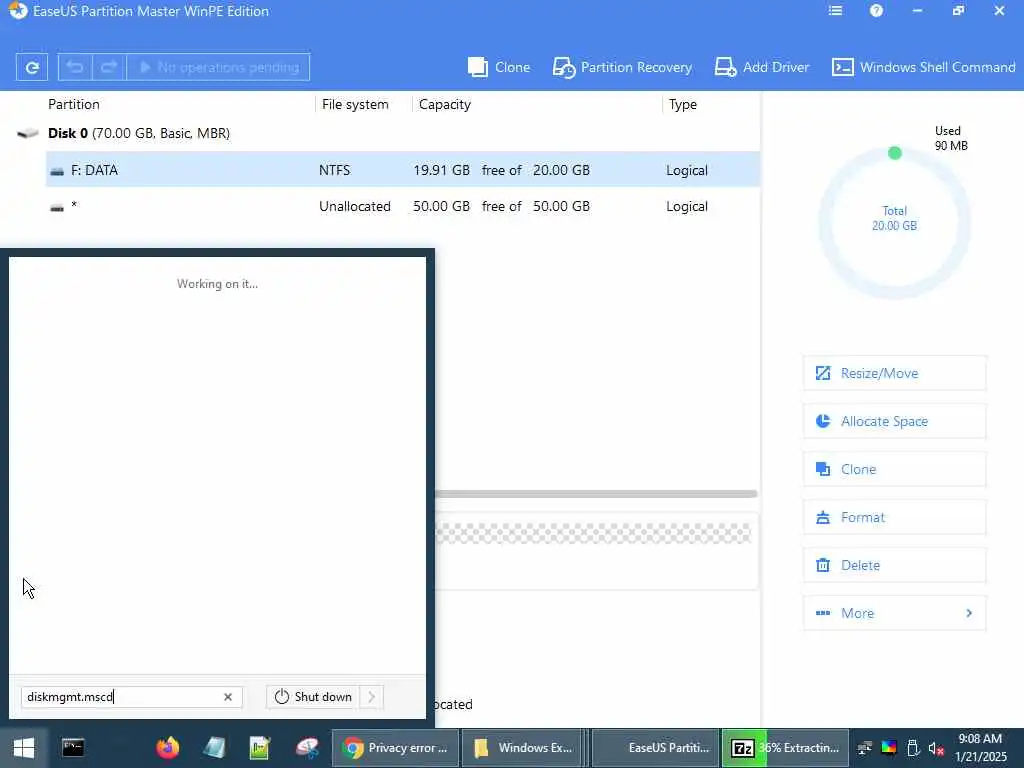Click the USB safely remove tray icon
Viewport: 1024px width, 768px height.
tap(913, 748)
